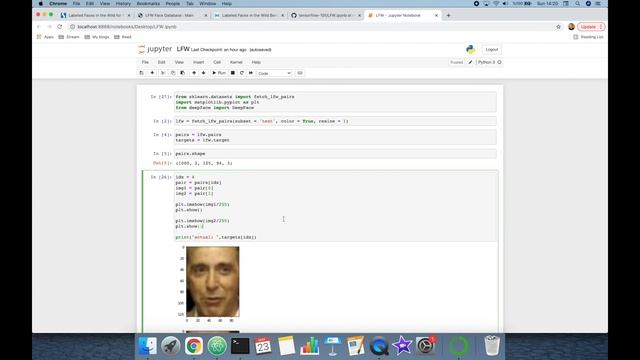Open iMovie from the dock
The width and height of the screenshot is (640, 360).
click(402, 346)
